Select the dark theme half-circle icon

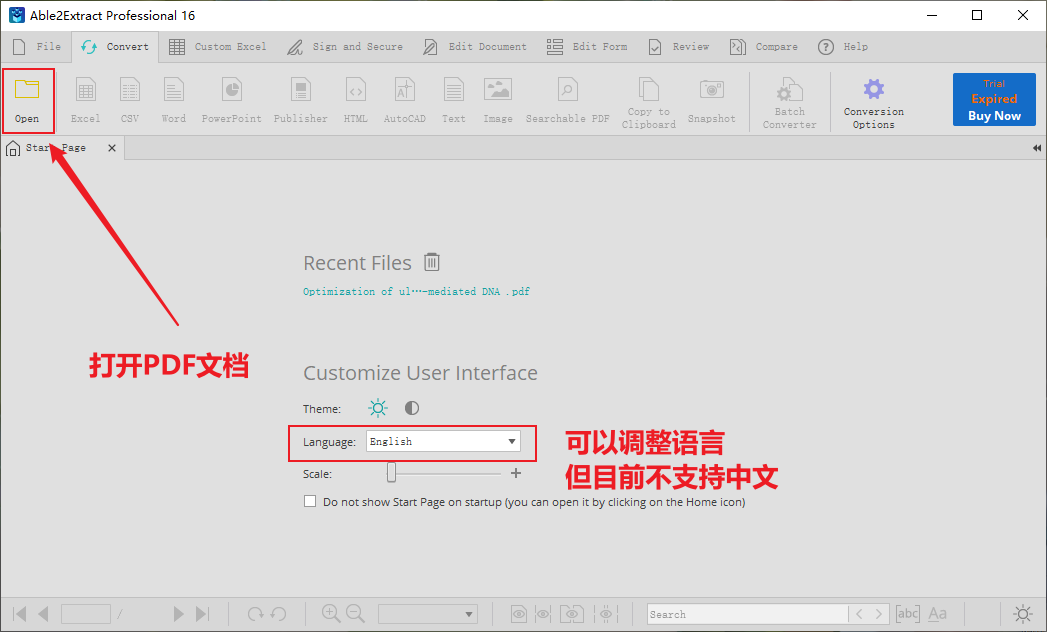click(x=412, y=408)
